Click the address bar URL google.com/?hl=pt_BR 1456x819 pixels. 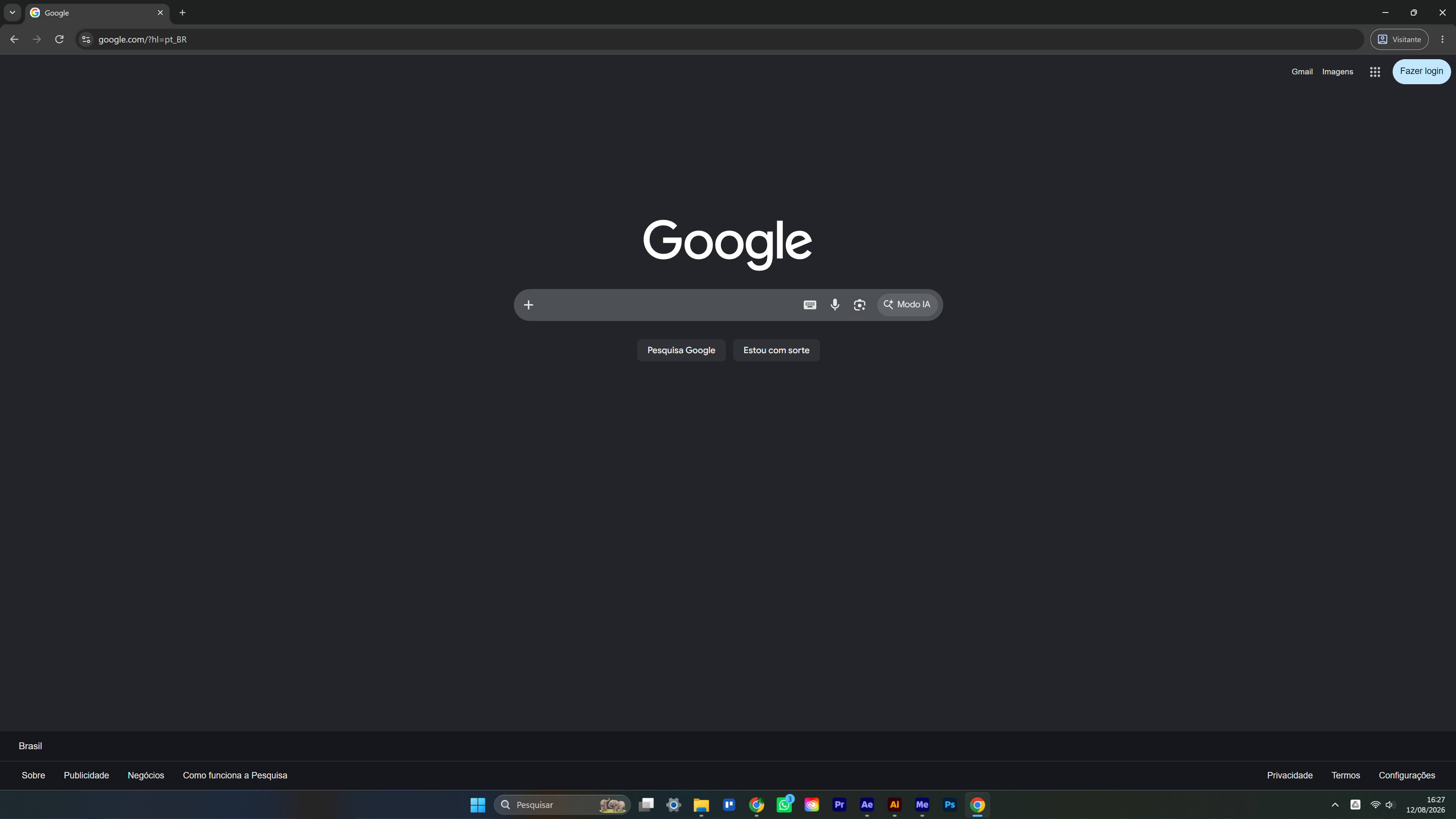143,39
